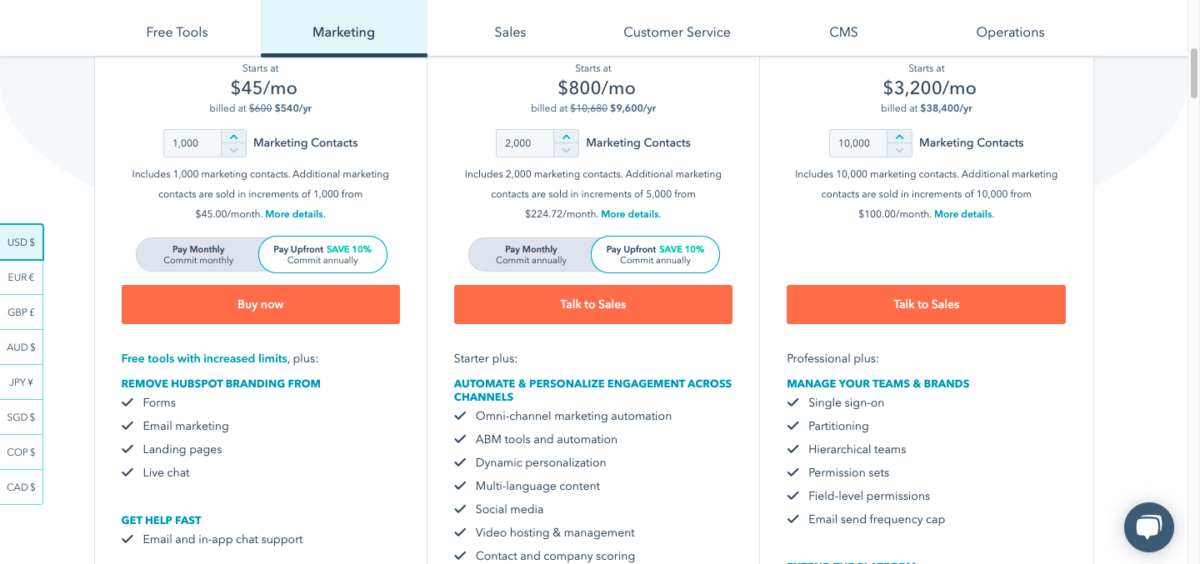The width and height of the screenshot is (1200, 564).
Task: Go to the Free Tools tab
Action: [177, 32]
